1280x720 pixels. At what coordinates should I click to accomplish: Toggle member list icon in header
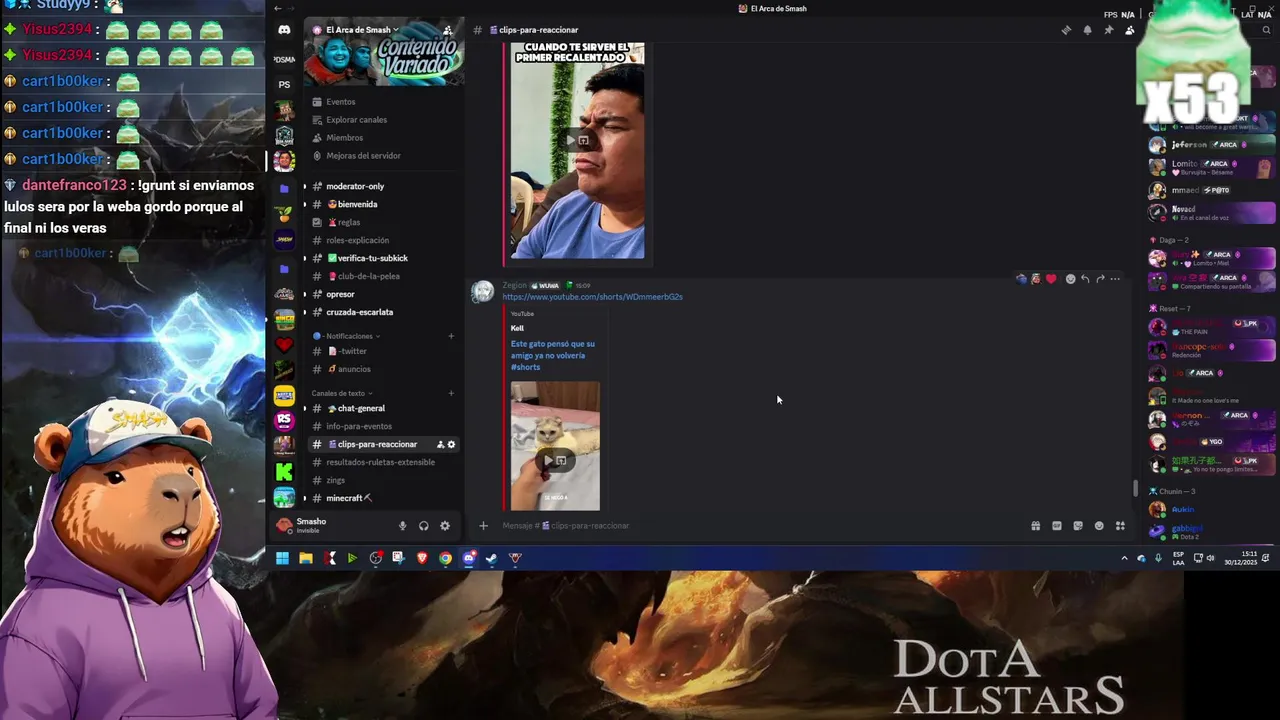tap(1129, 30)
